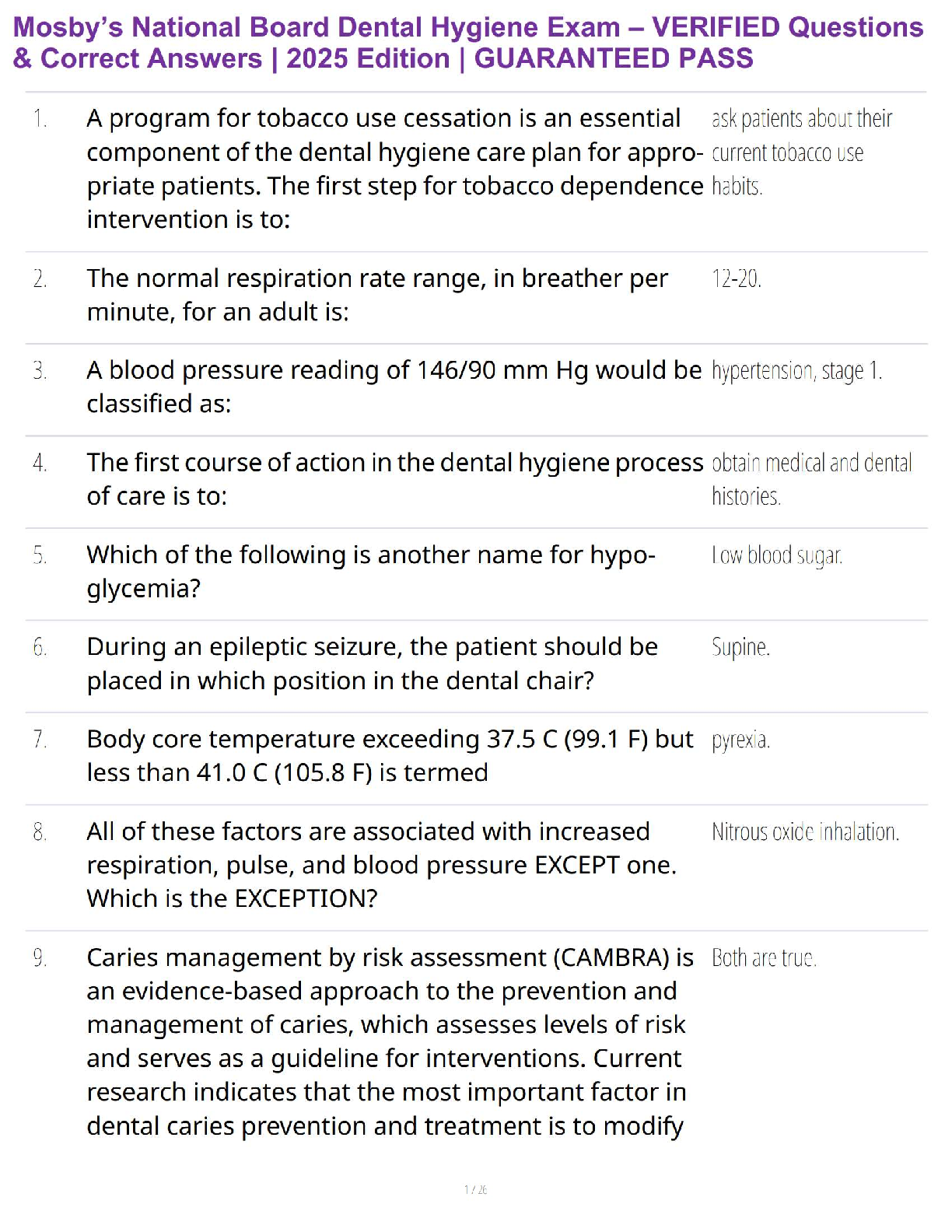Select the answer 'Supine.'
952x1232 pixels.
tap(740, 647)
